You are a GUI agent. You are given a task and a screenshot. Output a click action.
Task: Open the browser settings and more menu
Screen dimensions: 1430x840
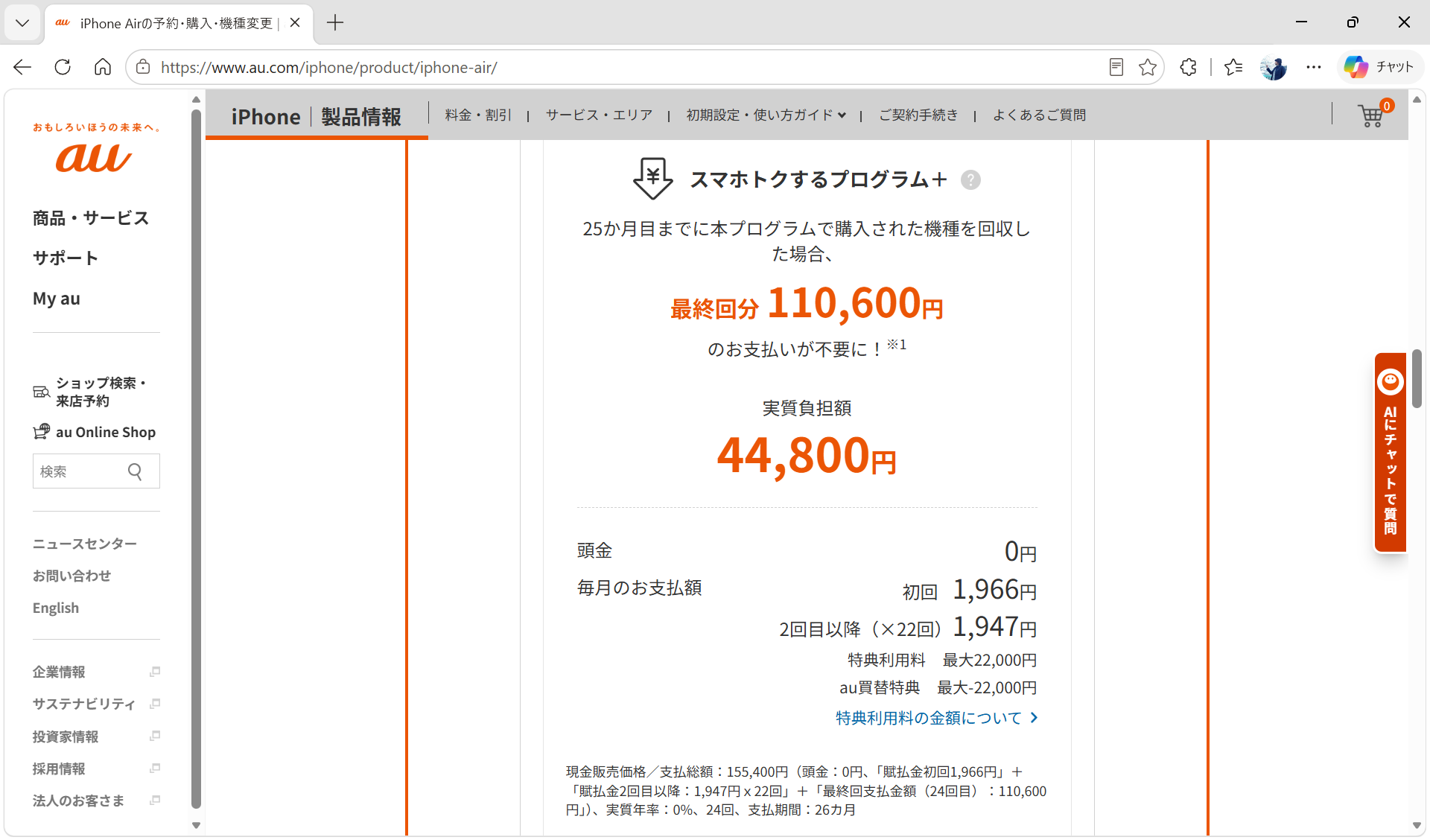coord(1314,67)
